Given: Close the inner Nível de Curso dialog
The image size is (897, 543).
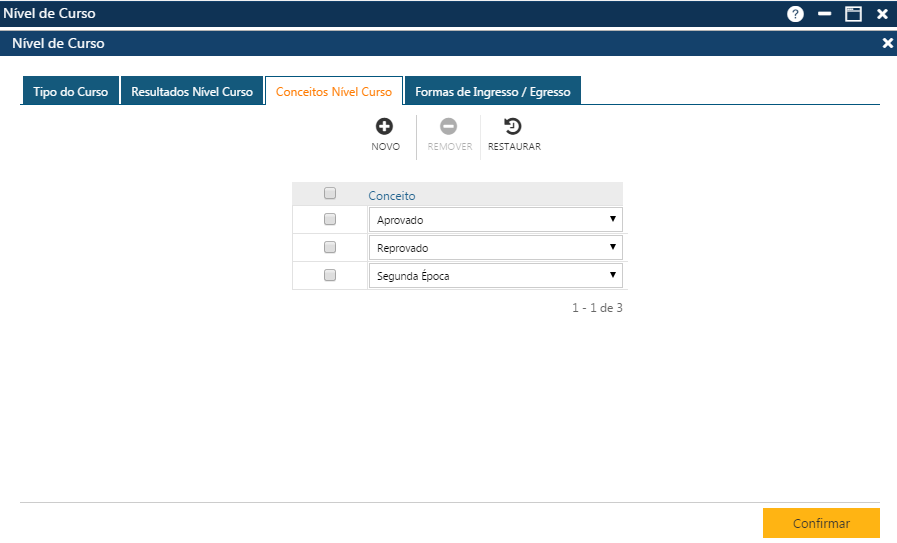Looking at the screenshot, I should 887,43.
